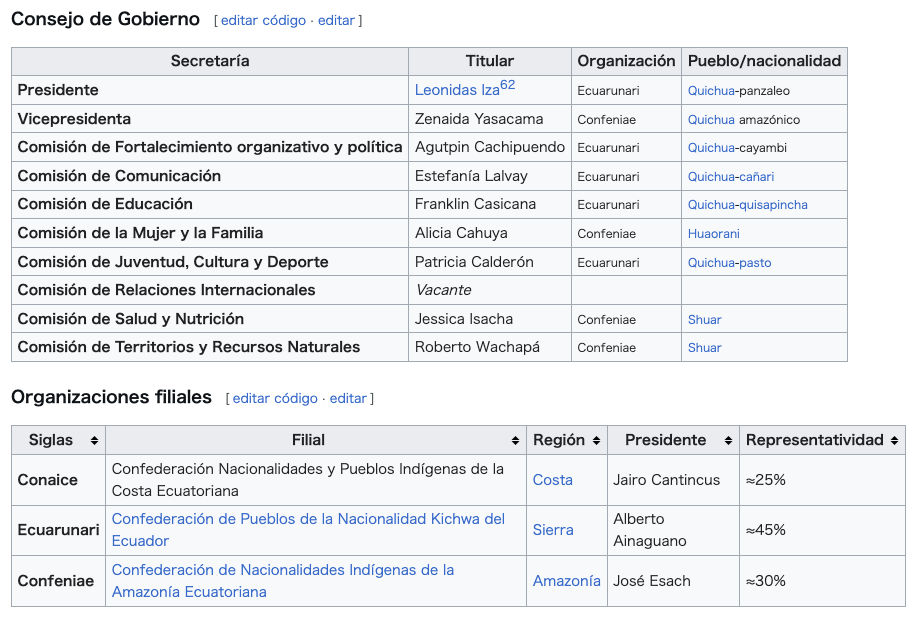The width and height of the screenshot is (918, 622).
Task: Click editar for Consejo de Gobierno section
Action: coord(337,20)
